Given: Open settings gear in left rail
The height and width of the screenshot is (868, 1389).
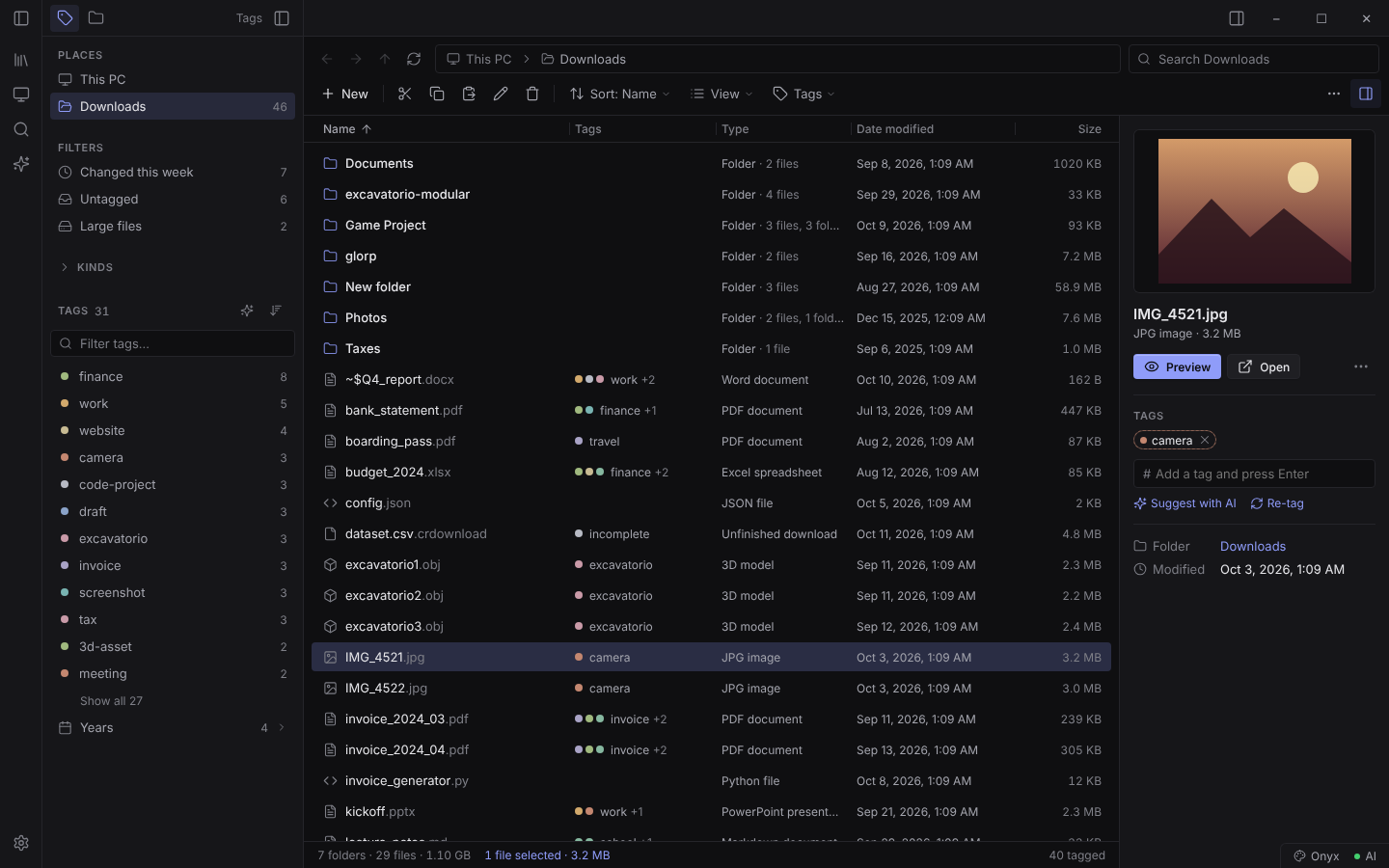Looking at the screenshot, I should click(21, 843).
